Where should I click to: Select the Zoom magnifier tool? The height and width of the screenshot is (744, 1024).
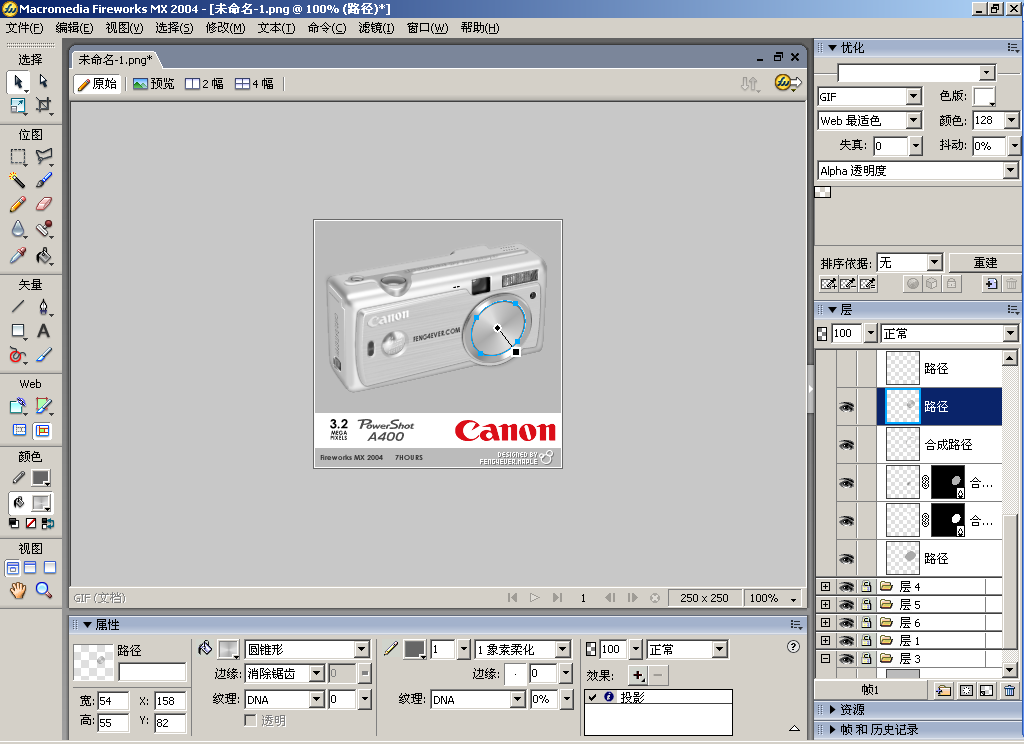[43, 590]
